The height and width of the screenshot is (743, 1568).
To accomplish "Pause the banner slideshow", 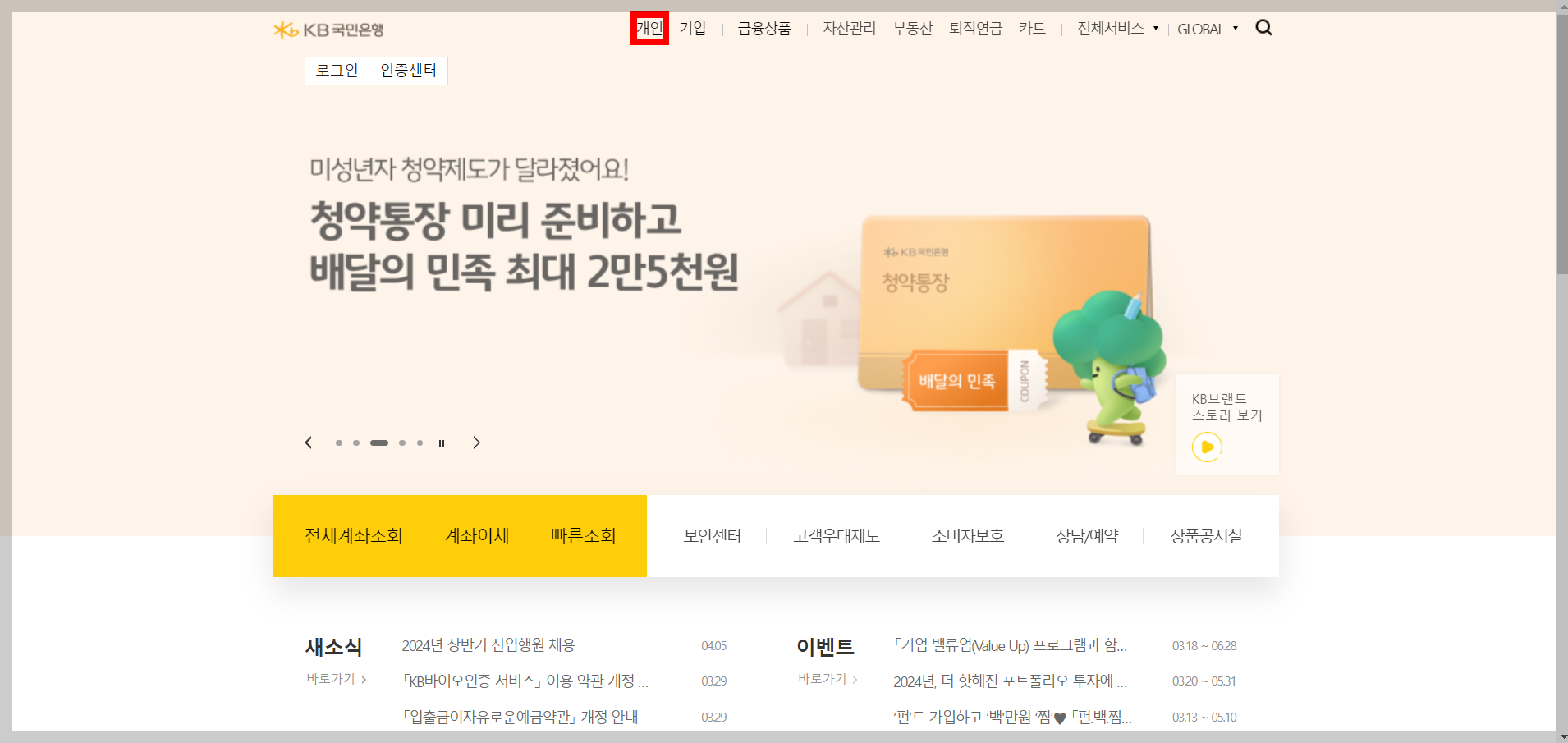I will 442,443.
